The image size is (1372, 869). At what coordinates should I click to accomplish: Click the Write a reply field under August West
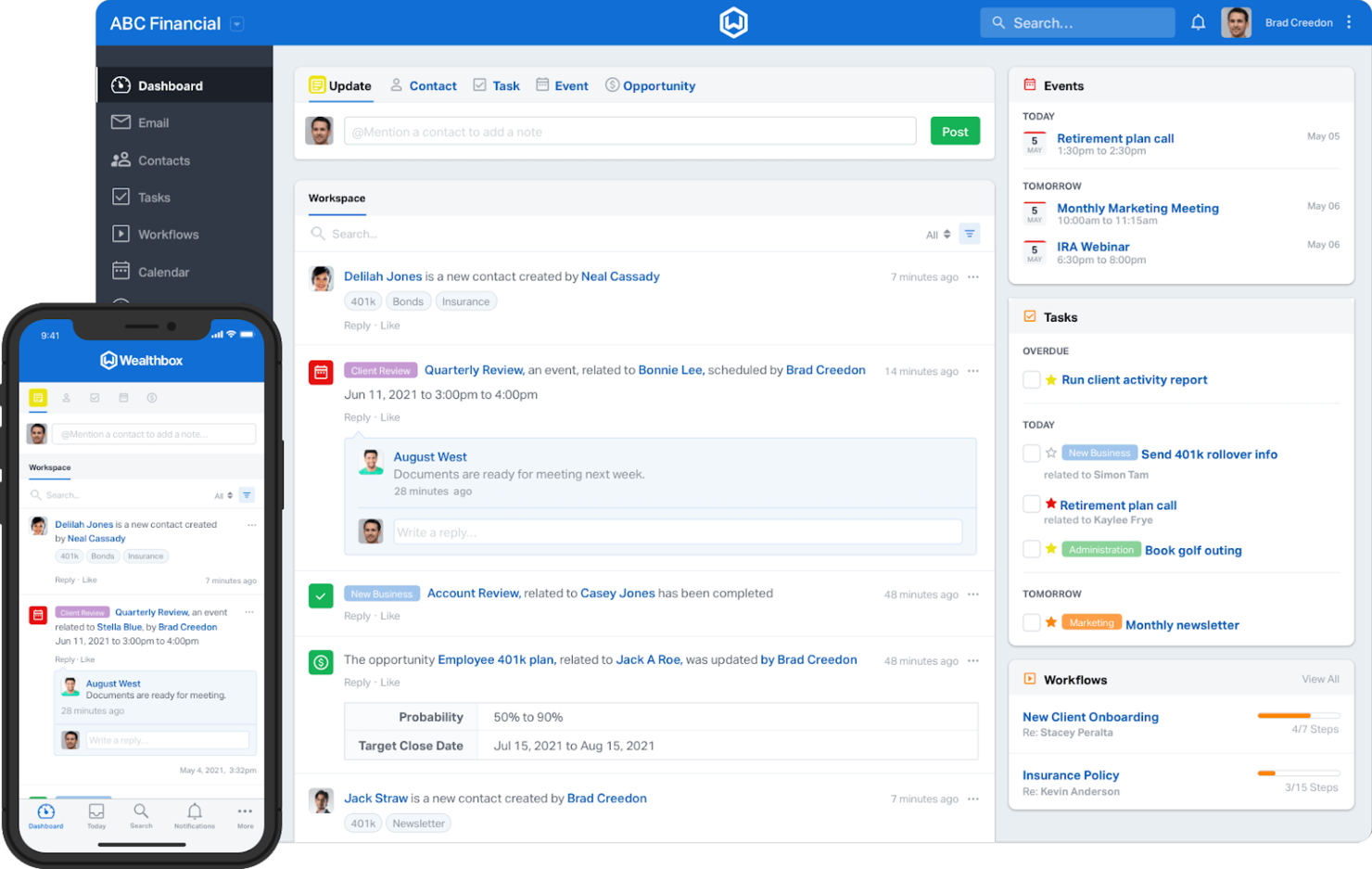(677, 532)
